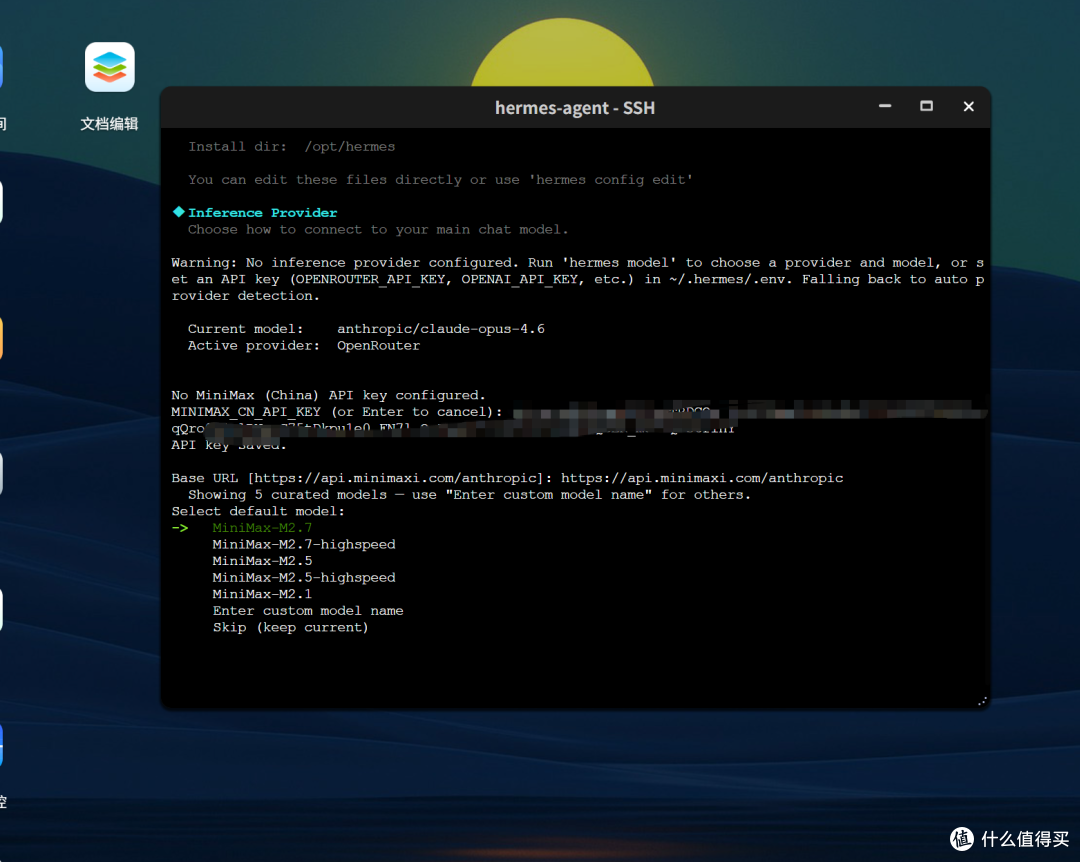Click 'You can edit these files directly' line
1080x862 pixels.
pyautogui.click(x=440, y=180)
